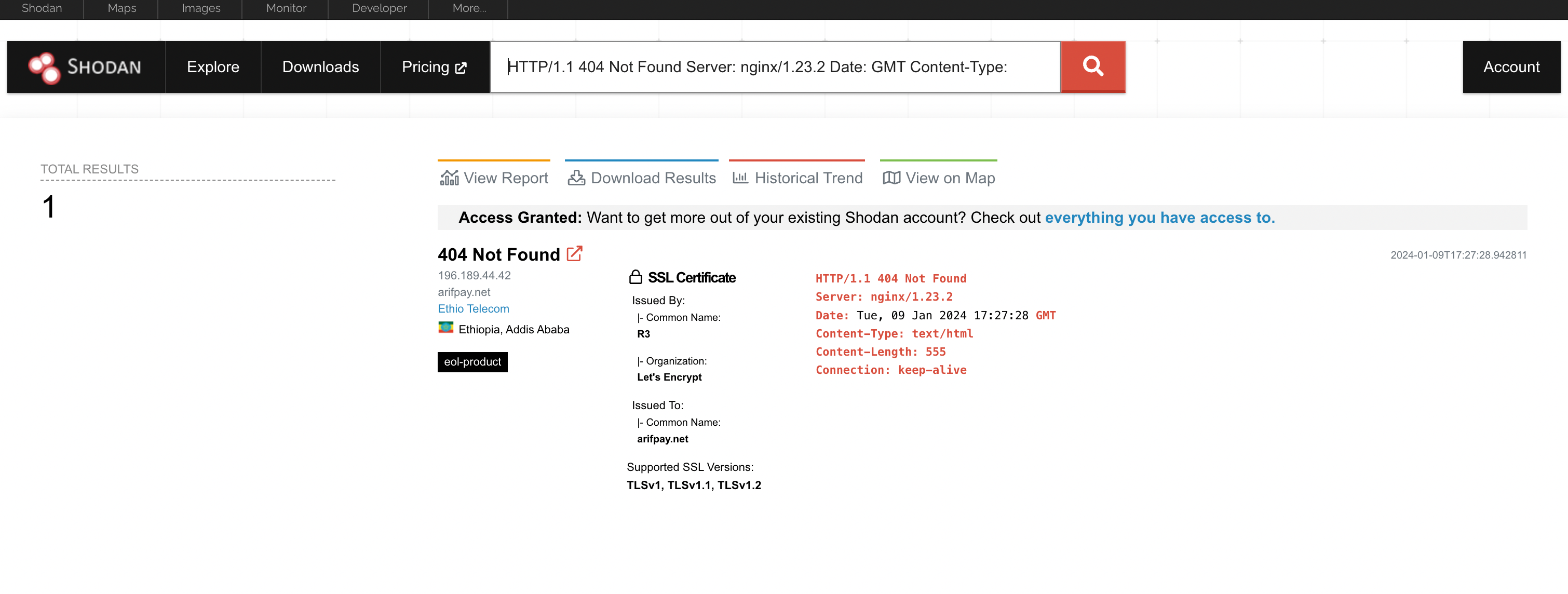Select the 'Let's Encrypt' organization value
Screen dimensions: 1568x594
point(669,377)
